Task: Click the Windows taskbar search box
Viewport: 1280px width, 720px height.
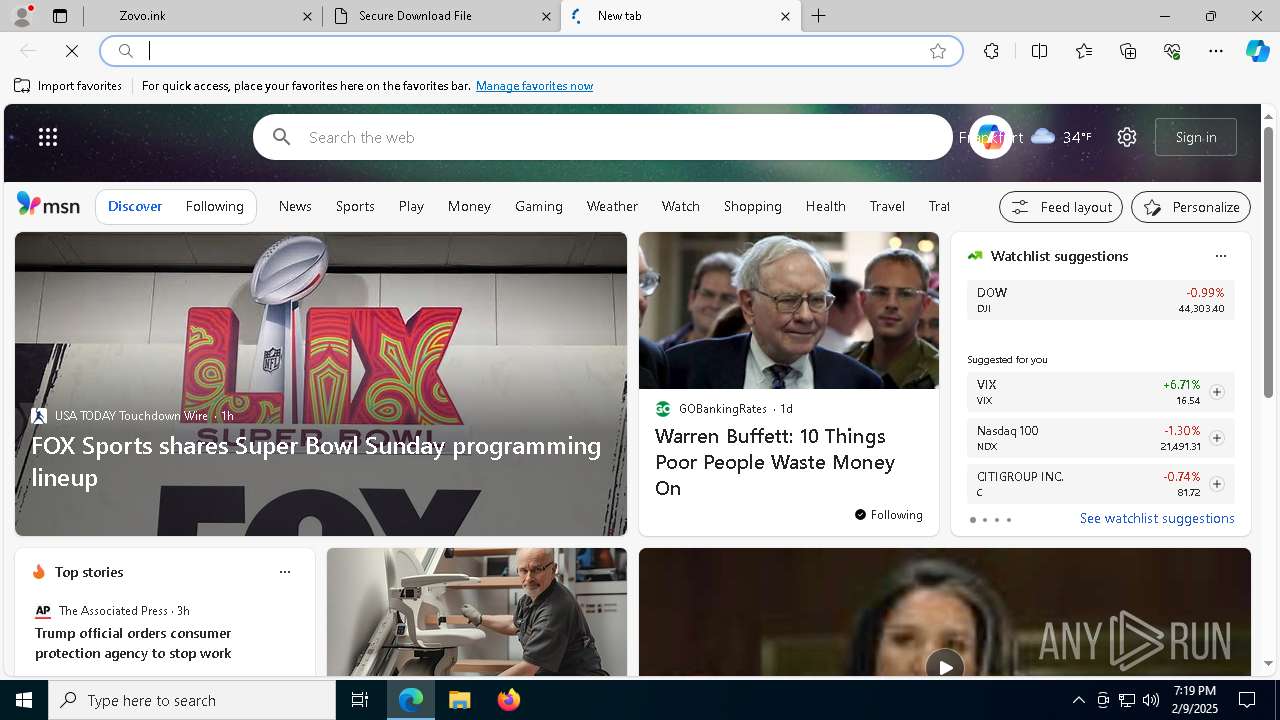Action: click(192, 700)
